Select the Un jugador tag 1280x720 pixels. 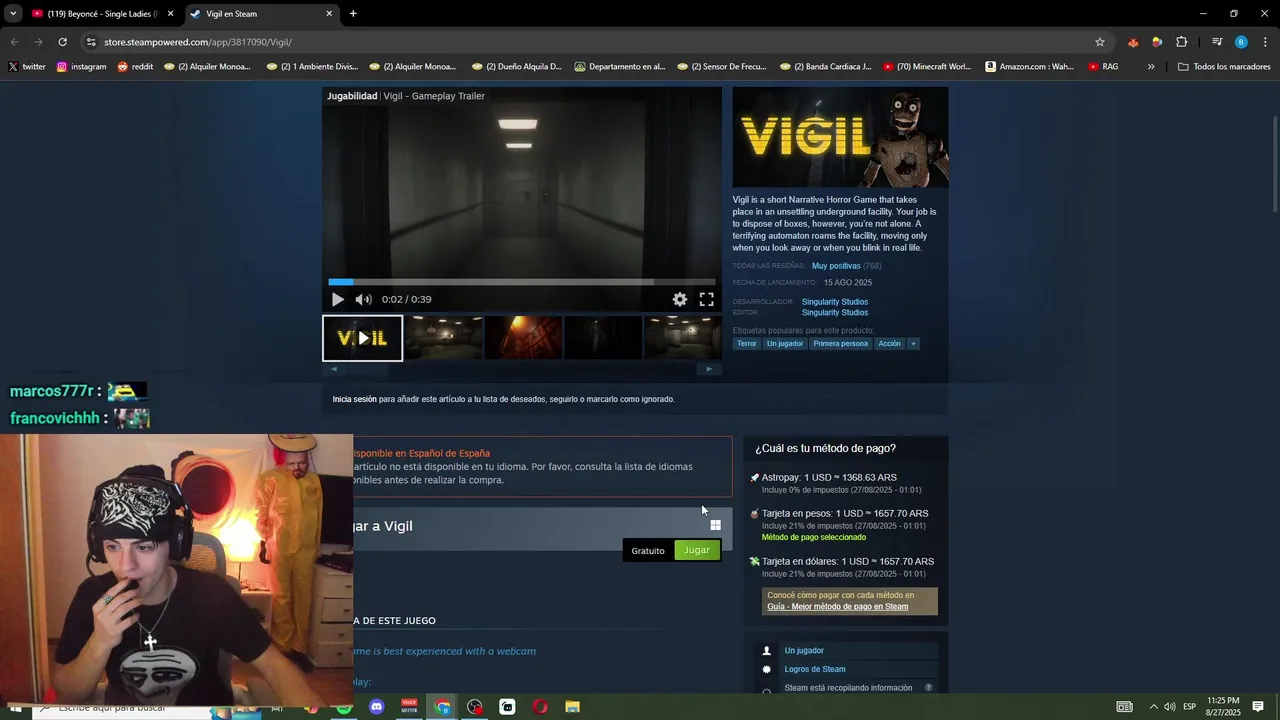click(x=785, y=344)
